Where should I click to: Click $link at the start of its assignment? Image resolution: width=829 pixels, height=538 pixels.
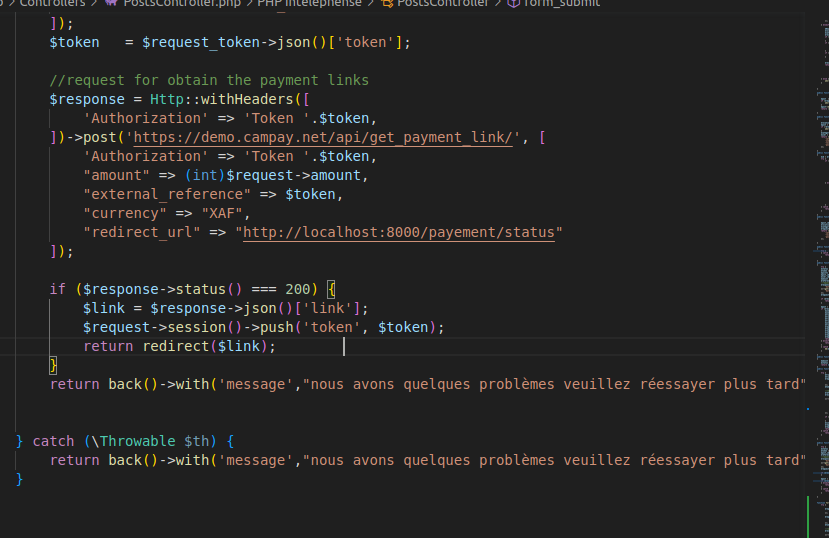(104, 309)
